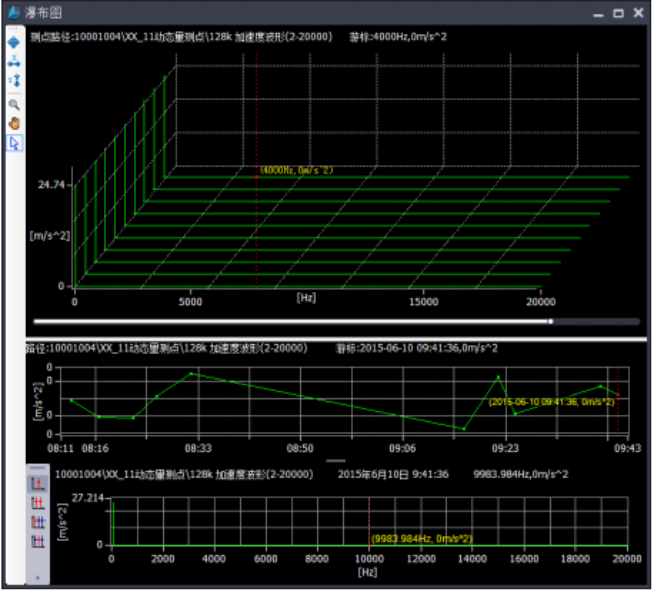
Task: Select the pan-all-directions tool in the left toolbar
Action: (x=14, y=43)
